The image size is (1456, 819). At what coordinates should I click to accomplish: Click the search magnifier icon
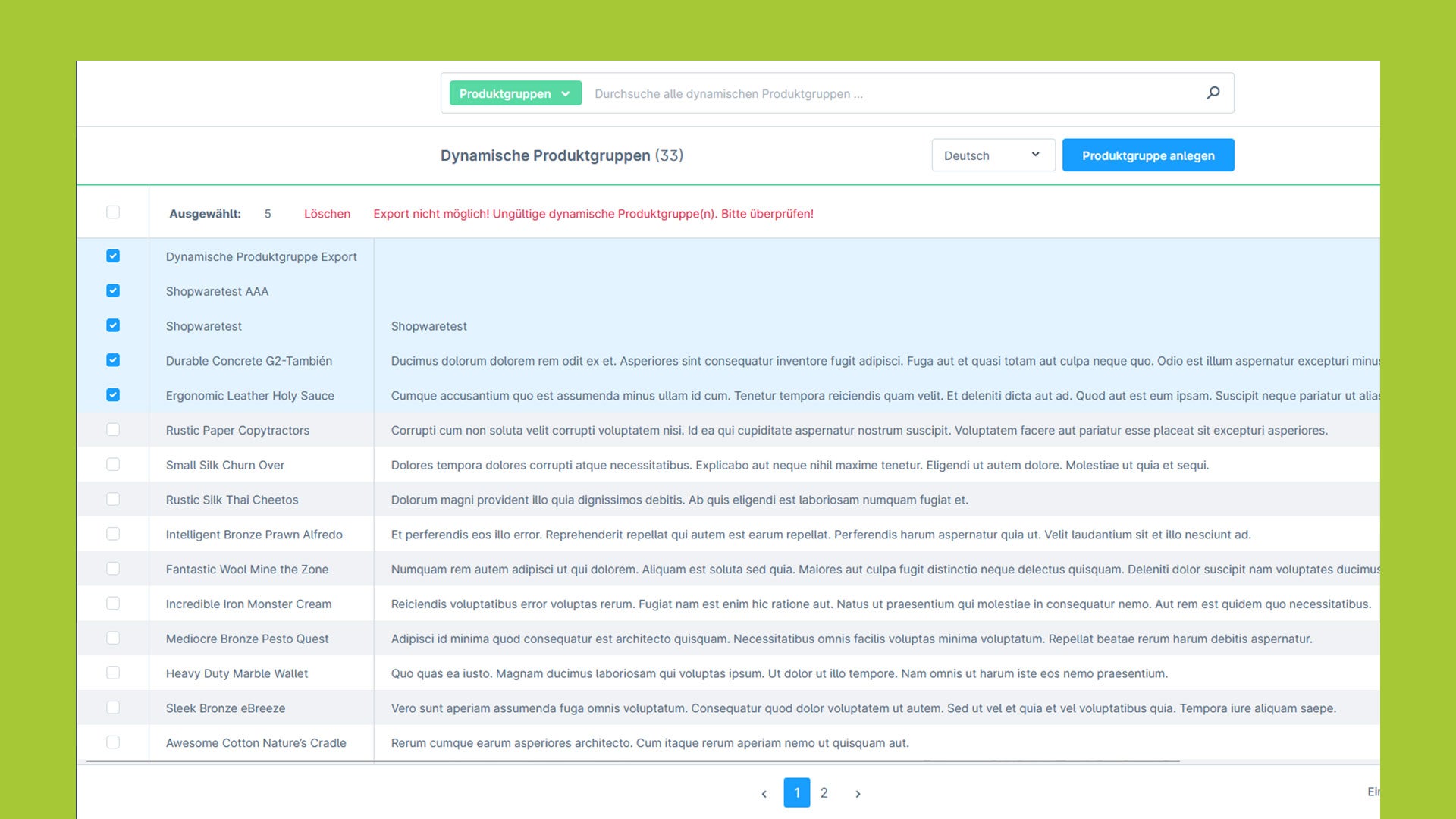pyautogui.click(x=1213, y=93)
